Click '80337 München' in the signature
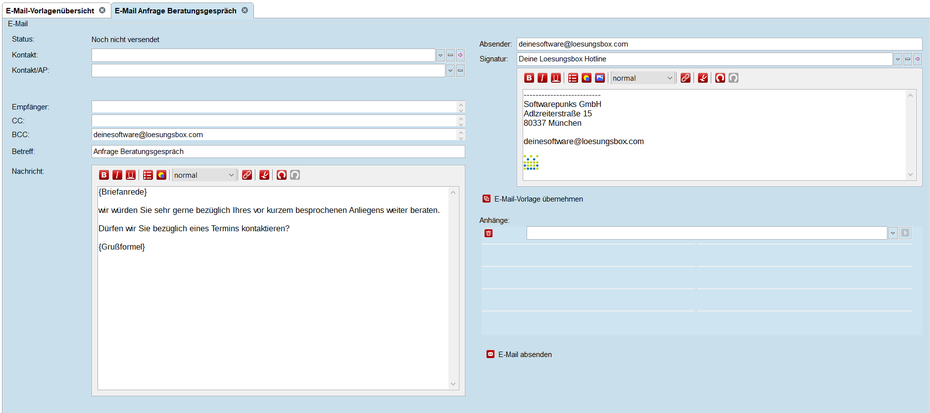This screenshot has width=930, height=413. click(x=552, y=123)
